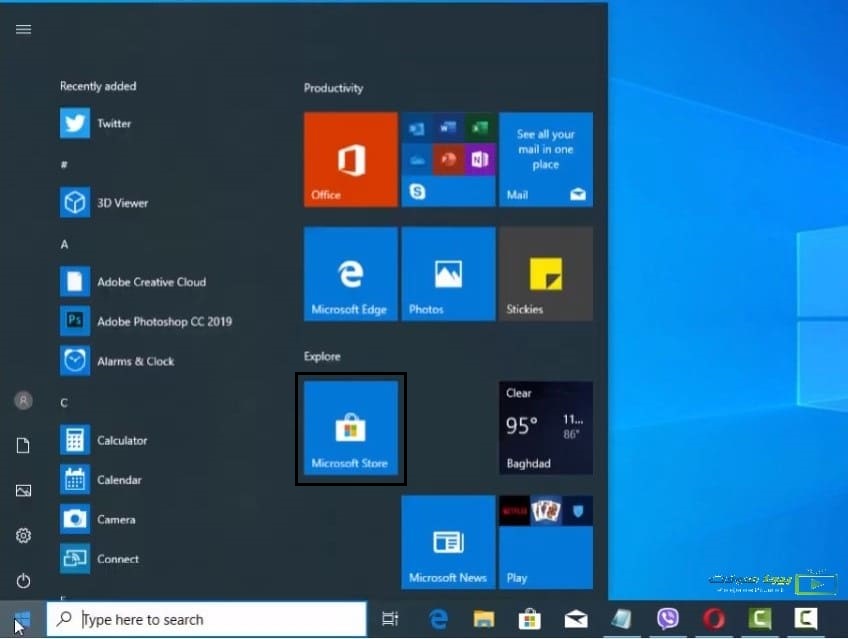Open white Camtasia icon on taskbar

click(x=806, y=618)
